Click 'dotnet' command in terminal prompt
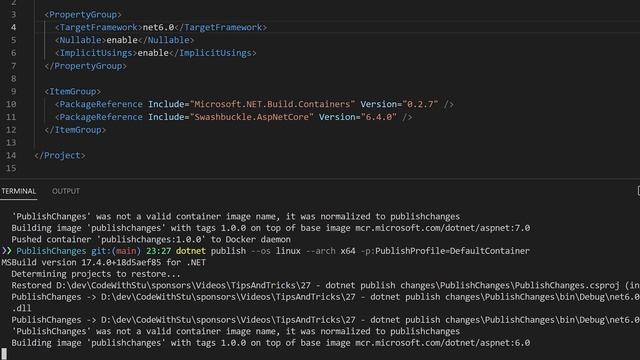 coord(191,251)
